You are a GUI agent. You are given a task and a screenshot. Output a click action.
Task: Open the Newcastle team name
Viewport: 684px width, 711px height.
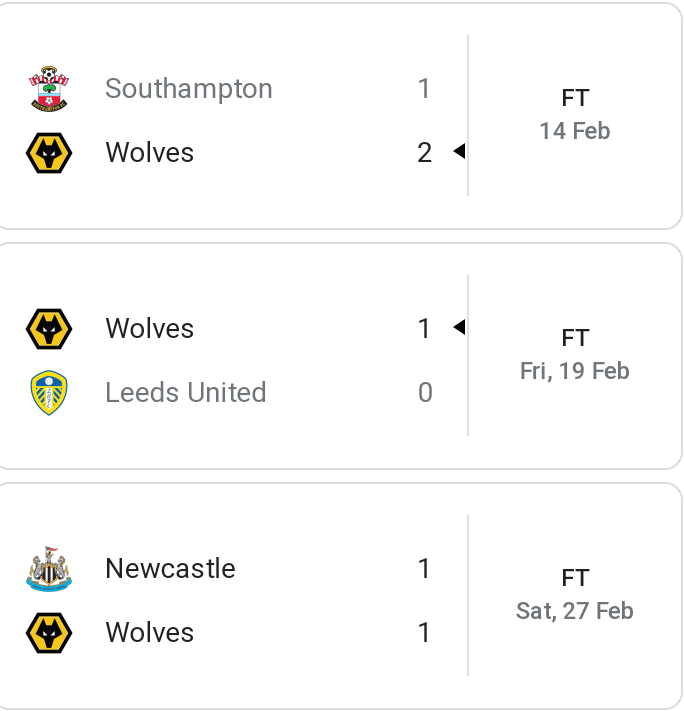171,568
